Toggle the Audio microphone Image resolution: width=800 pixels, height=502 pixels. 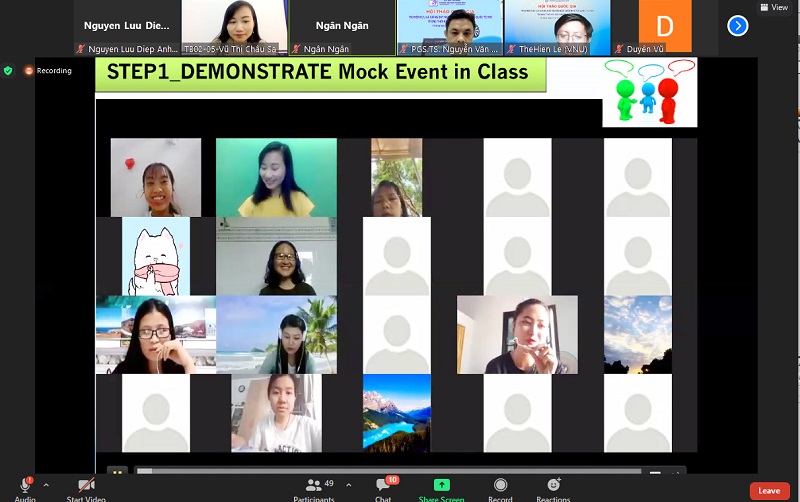pos(25,488)
